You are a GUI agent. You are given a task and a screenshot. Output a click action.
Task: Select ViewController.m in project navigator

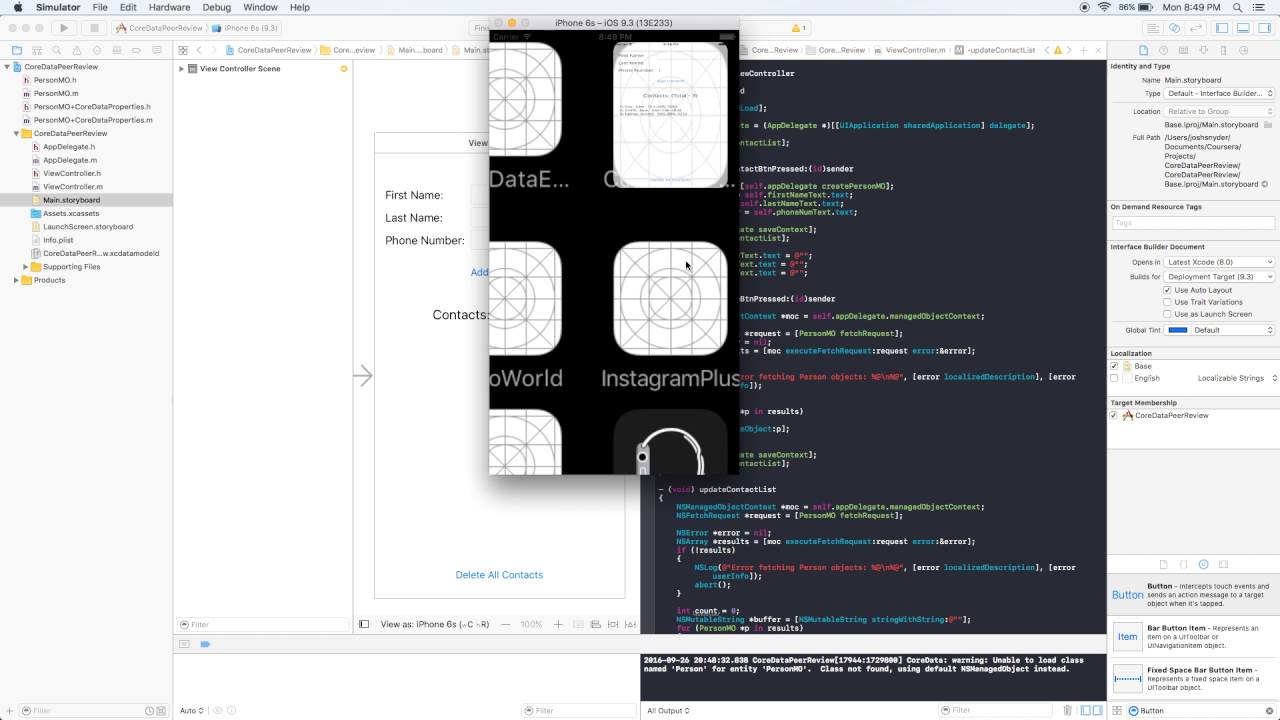click(x=73, y=187)
